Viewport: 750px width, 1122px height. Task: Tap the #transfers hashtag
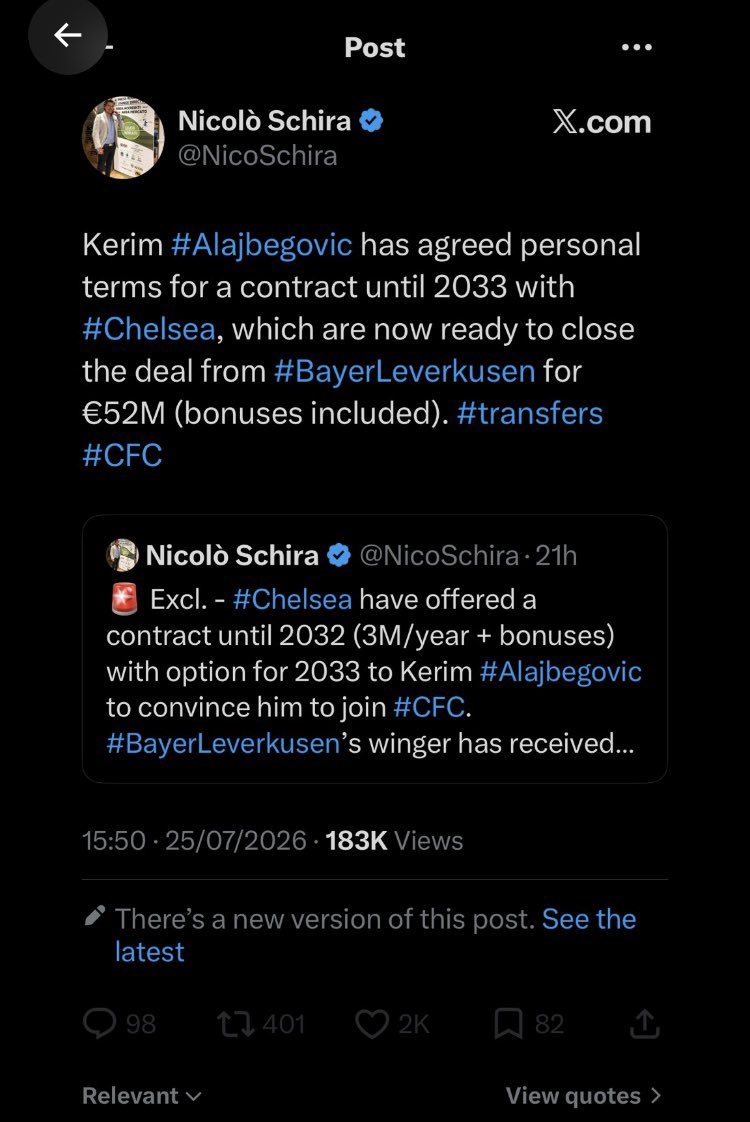(530, 414)
